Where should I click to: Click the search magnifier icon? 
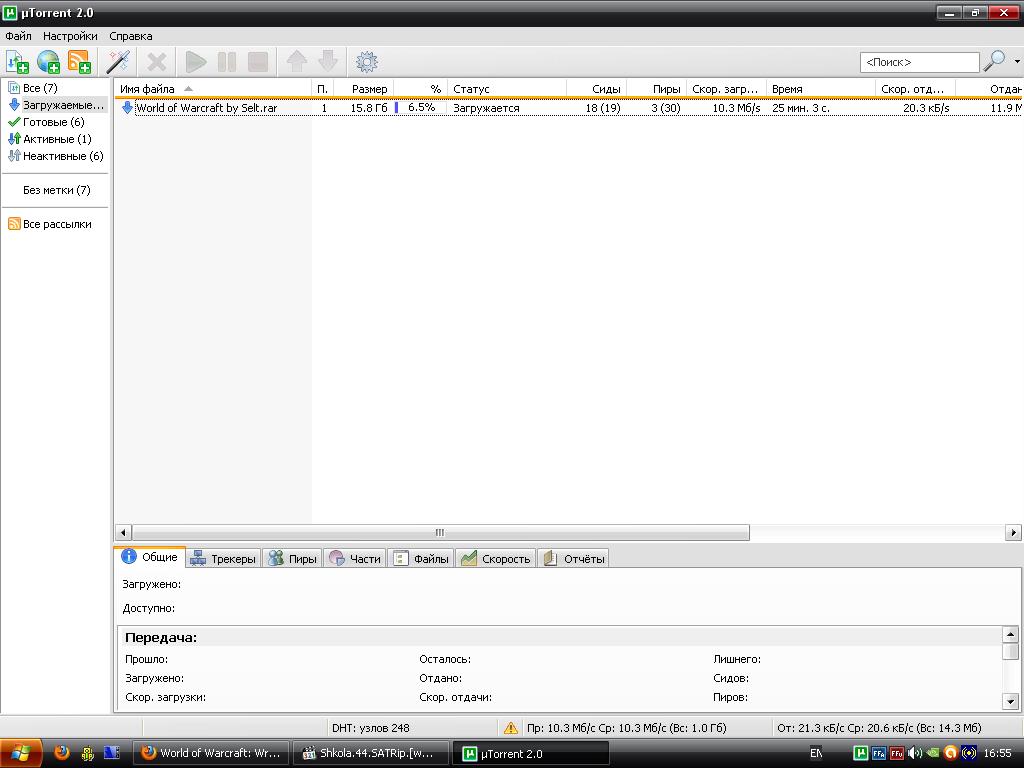click(x=995, y=61)
